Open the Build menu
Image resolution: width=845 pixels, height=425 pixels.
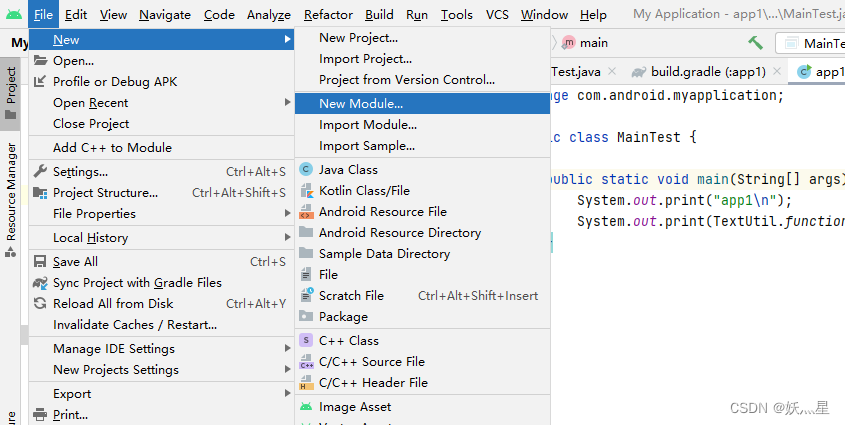pyautogui.click(x=379, y=15)
